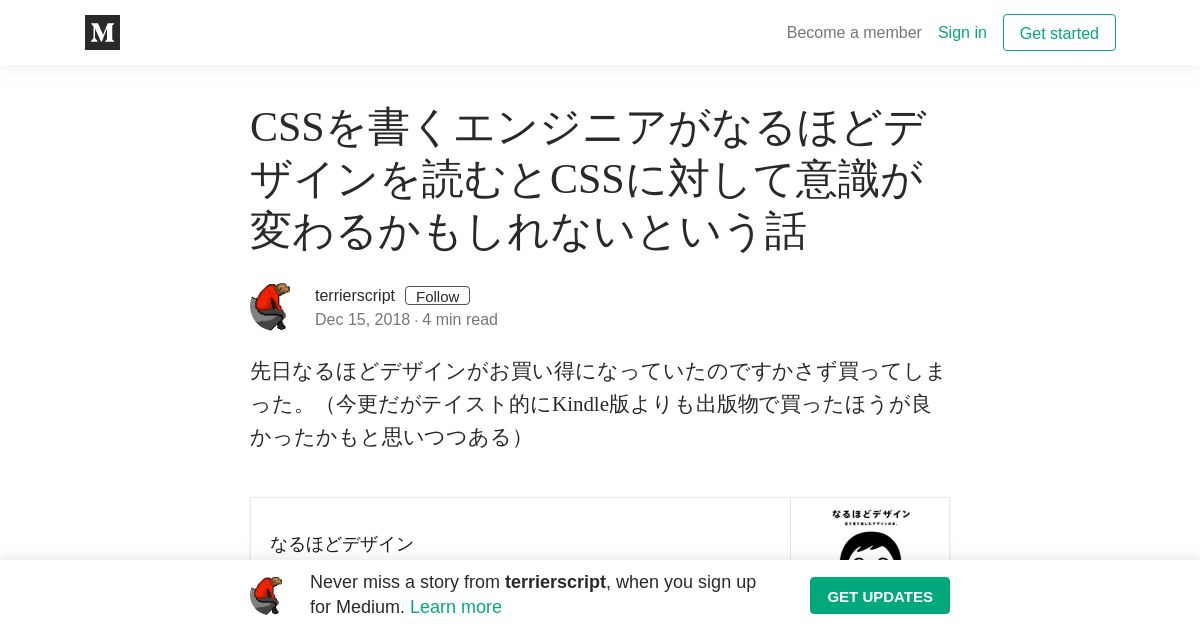
Task: Follow the author terrierscript
Action: tap(437, 296)
